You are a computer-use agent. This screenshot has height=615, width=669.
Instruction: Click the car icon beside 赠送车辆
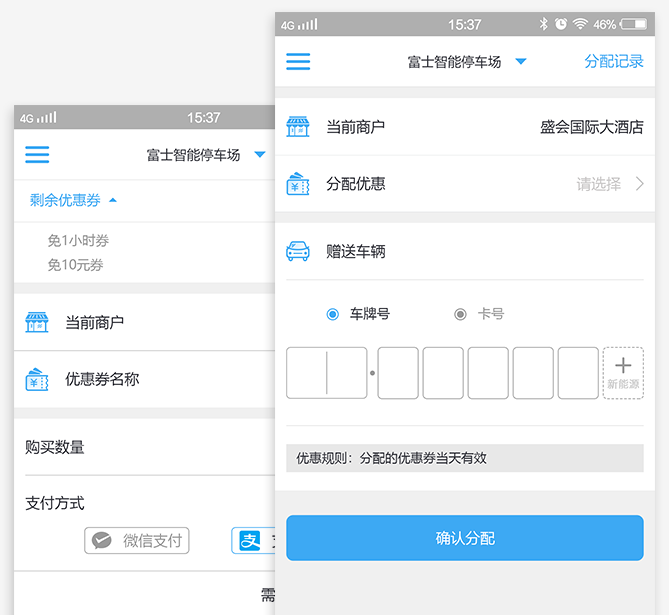[x=298, y=251]
